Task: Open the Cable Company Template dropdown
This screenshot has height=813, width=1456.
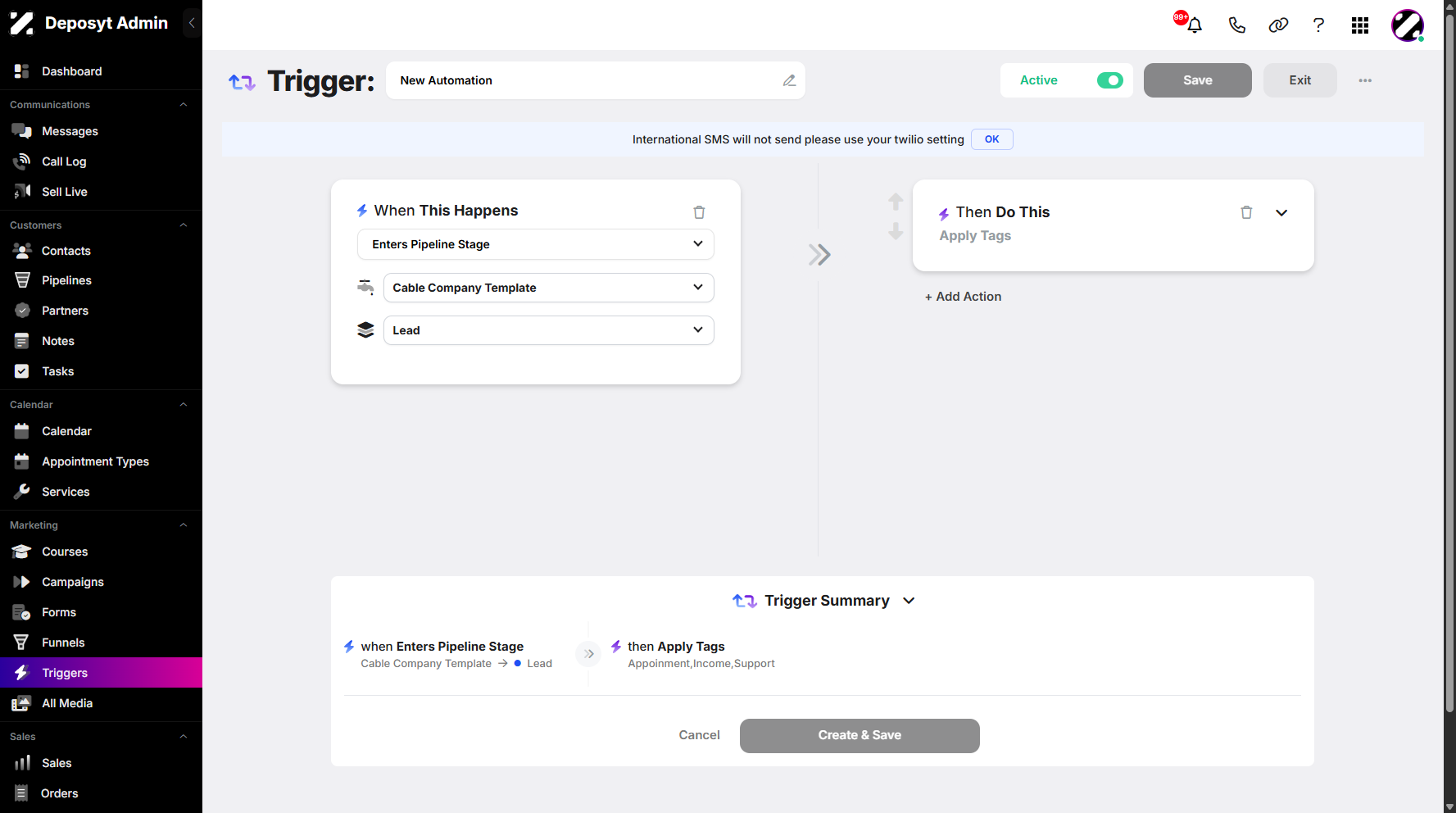Action: pos(549,288)
